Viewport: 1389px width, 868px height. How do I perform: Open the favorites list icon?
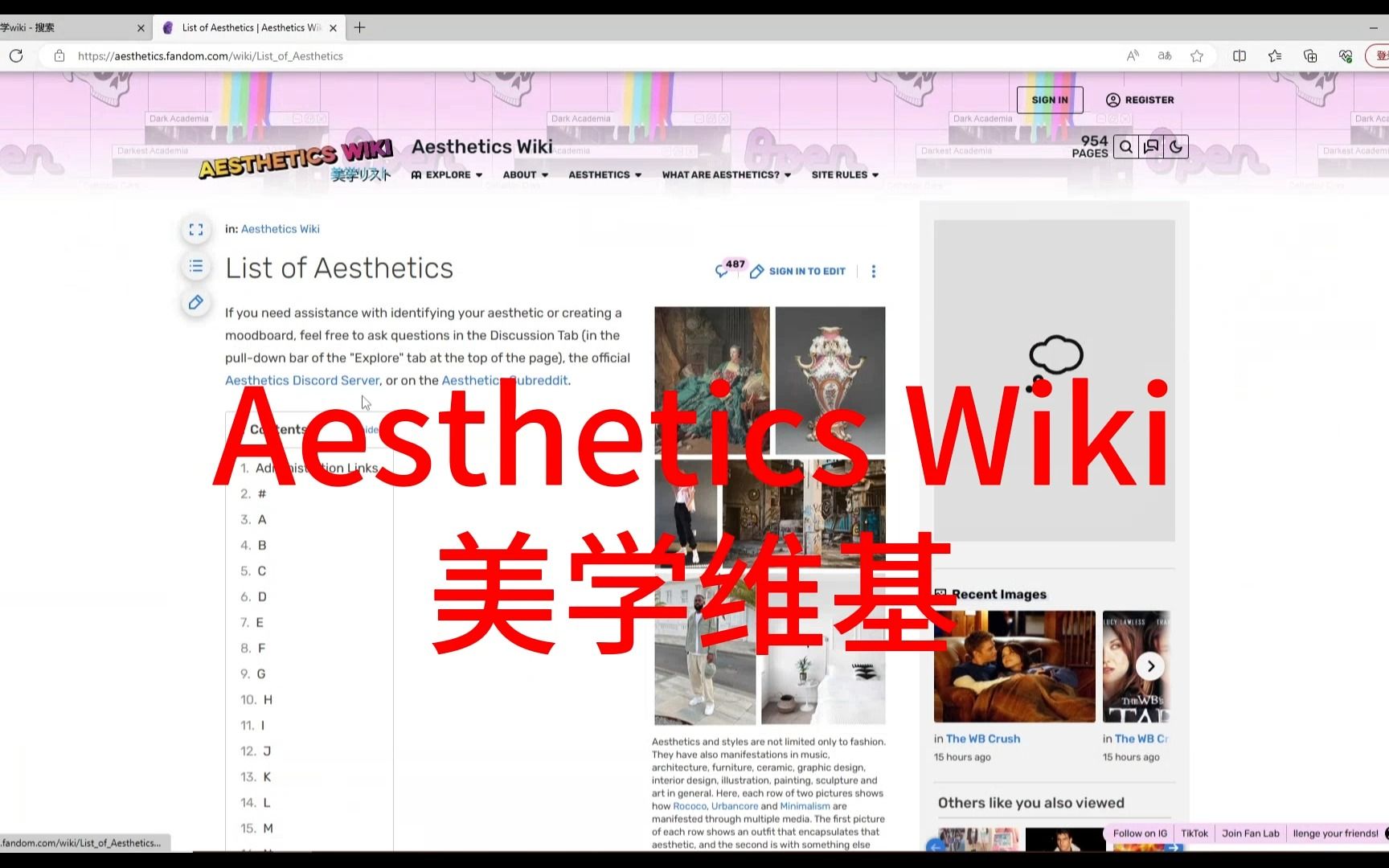coord(1275,55)
